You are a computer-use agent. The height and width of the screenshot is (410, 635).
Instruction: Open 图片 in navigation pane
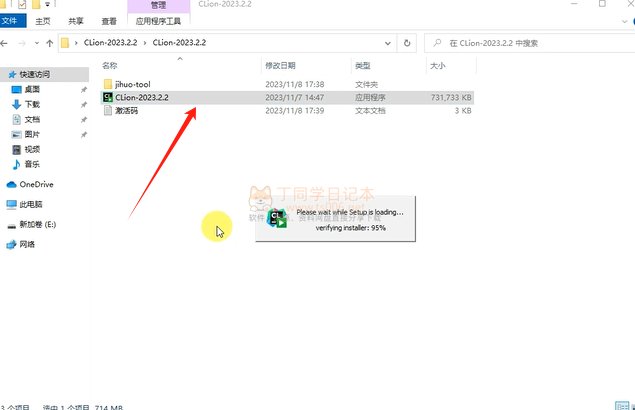click(32, 135)
